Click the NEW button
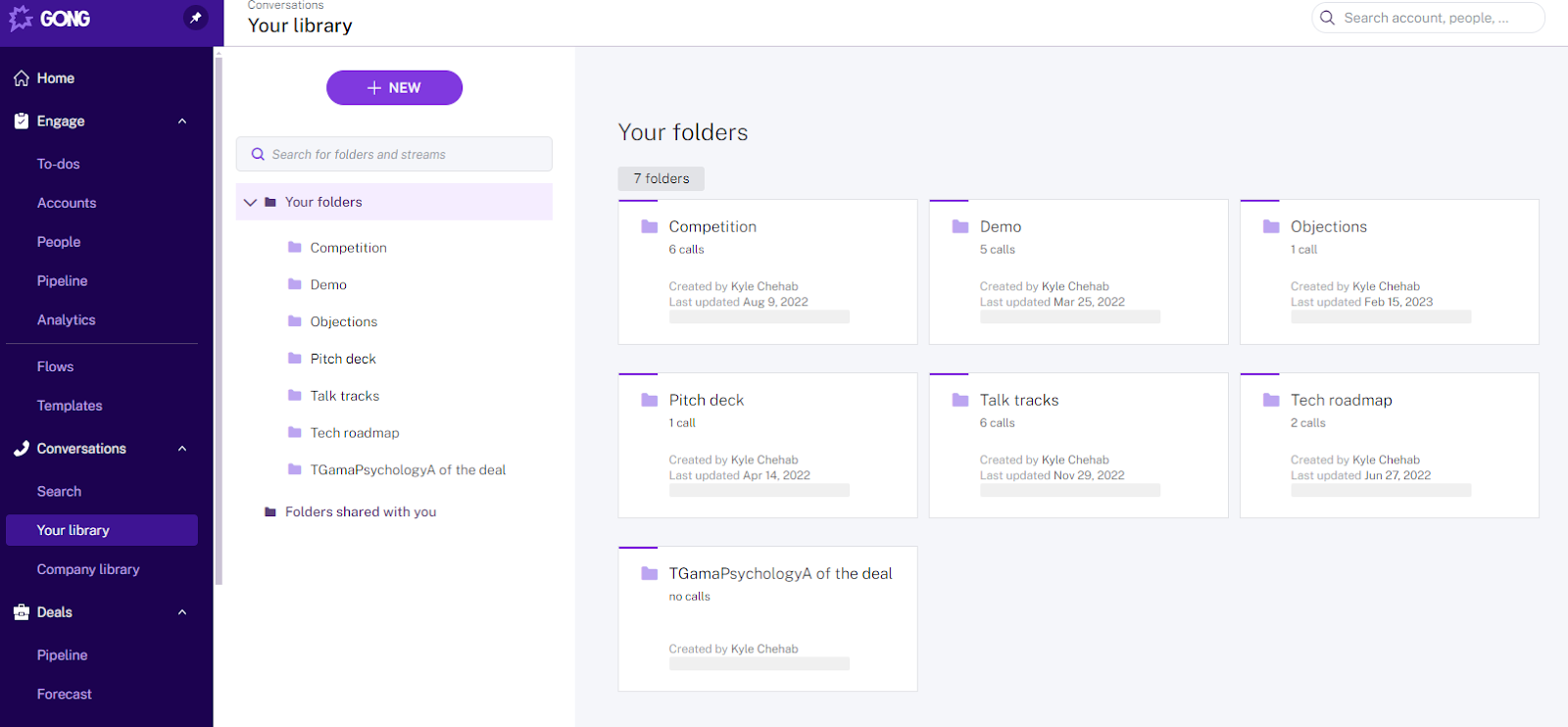 (x=394, y=87)
